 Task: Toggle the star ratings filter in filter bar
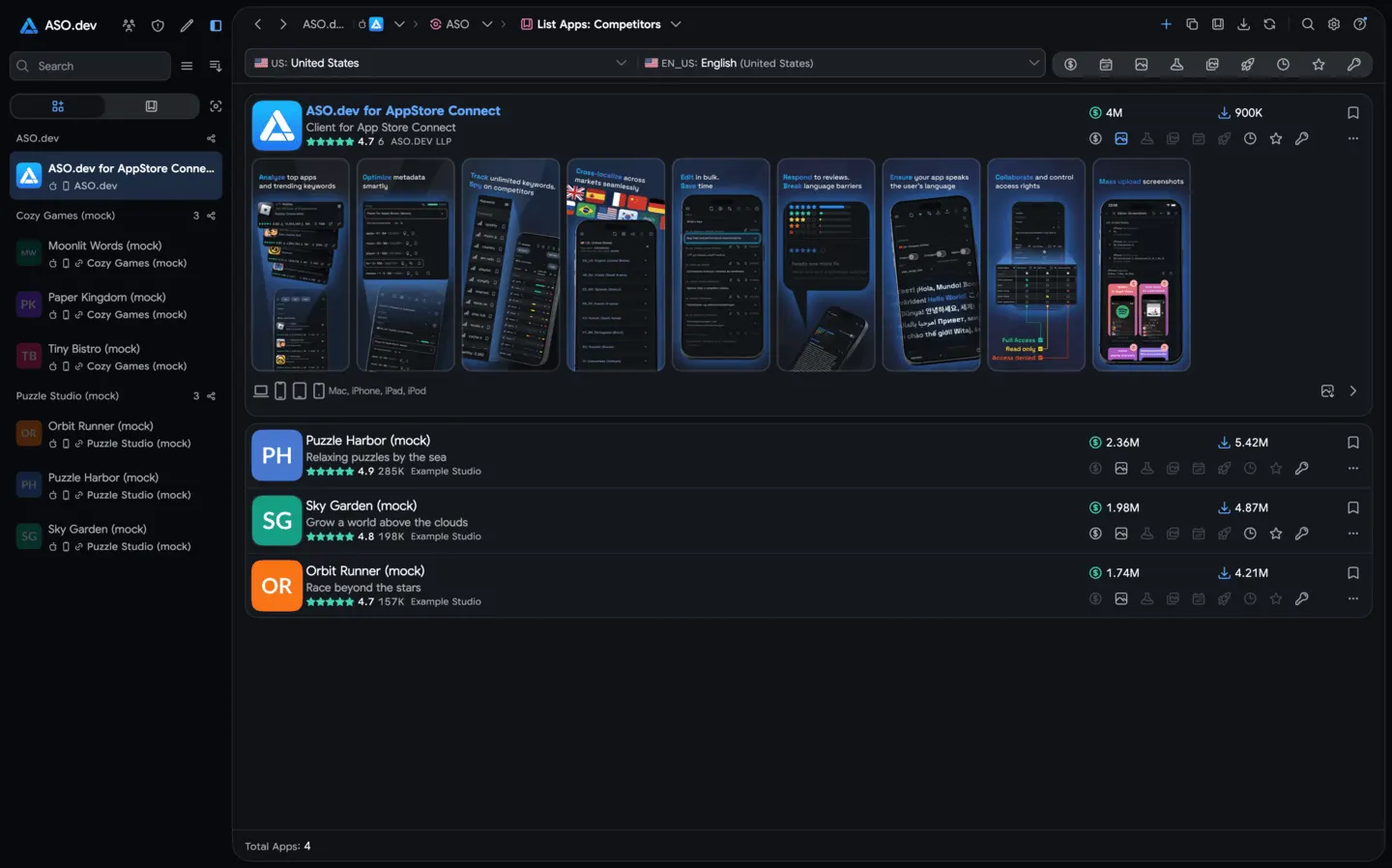point(1319,64)
